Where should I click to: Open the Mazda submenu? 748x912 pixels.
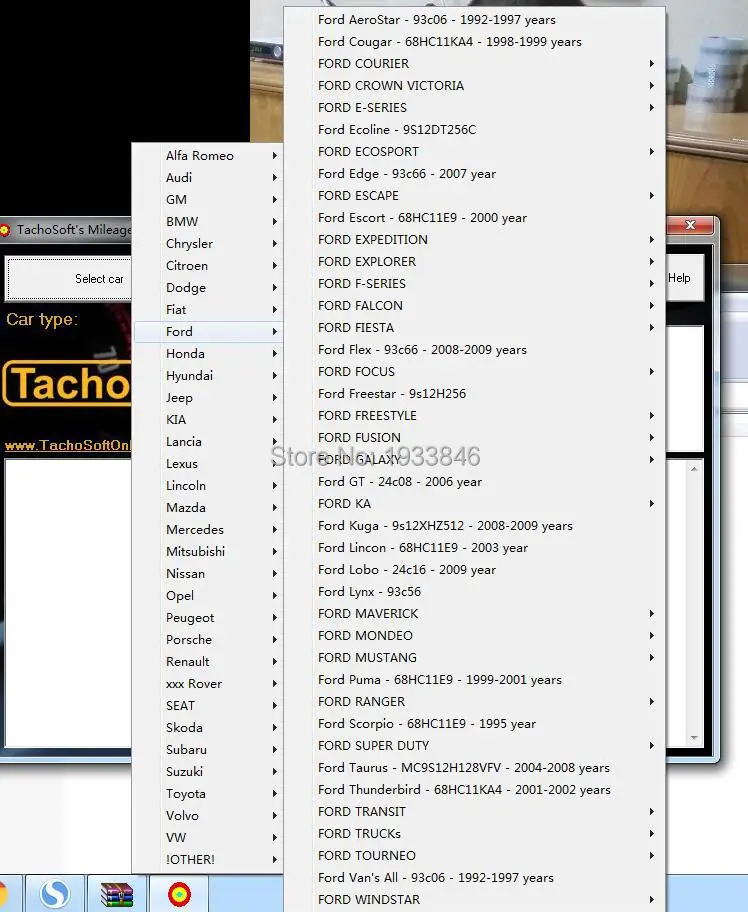tap(208, 508)
